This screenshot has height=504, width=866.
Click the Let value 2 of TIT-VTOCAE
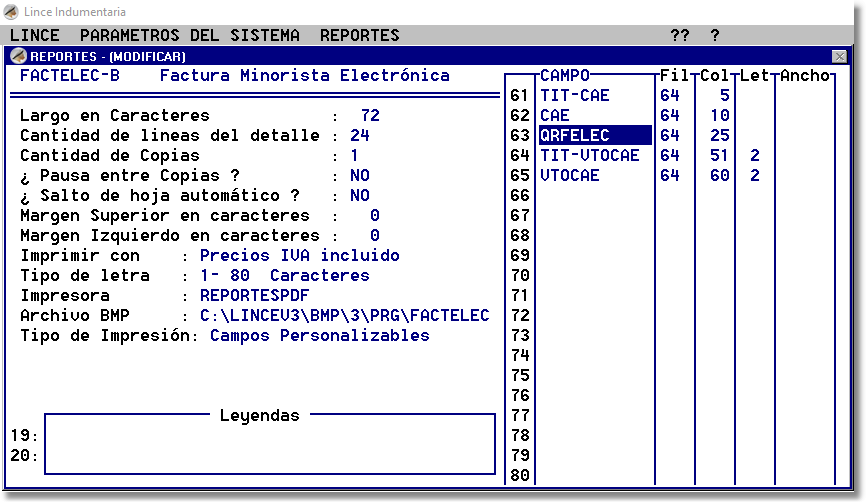[x=755, y=155]
